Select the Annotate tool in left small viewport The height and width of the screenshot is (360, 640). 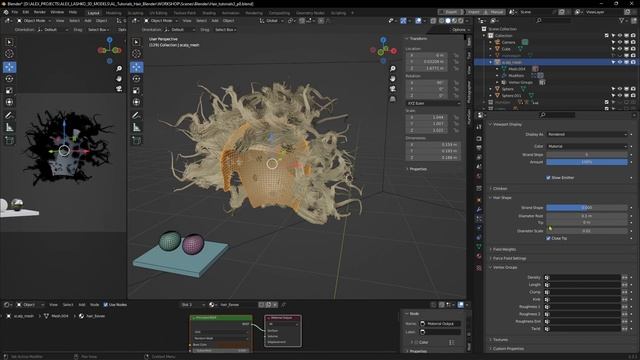[9, 116]
